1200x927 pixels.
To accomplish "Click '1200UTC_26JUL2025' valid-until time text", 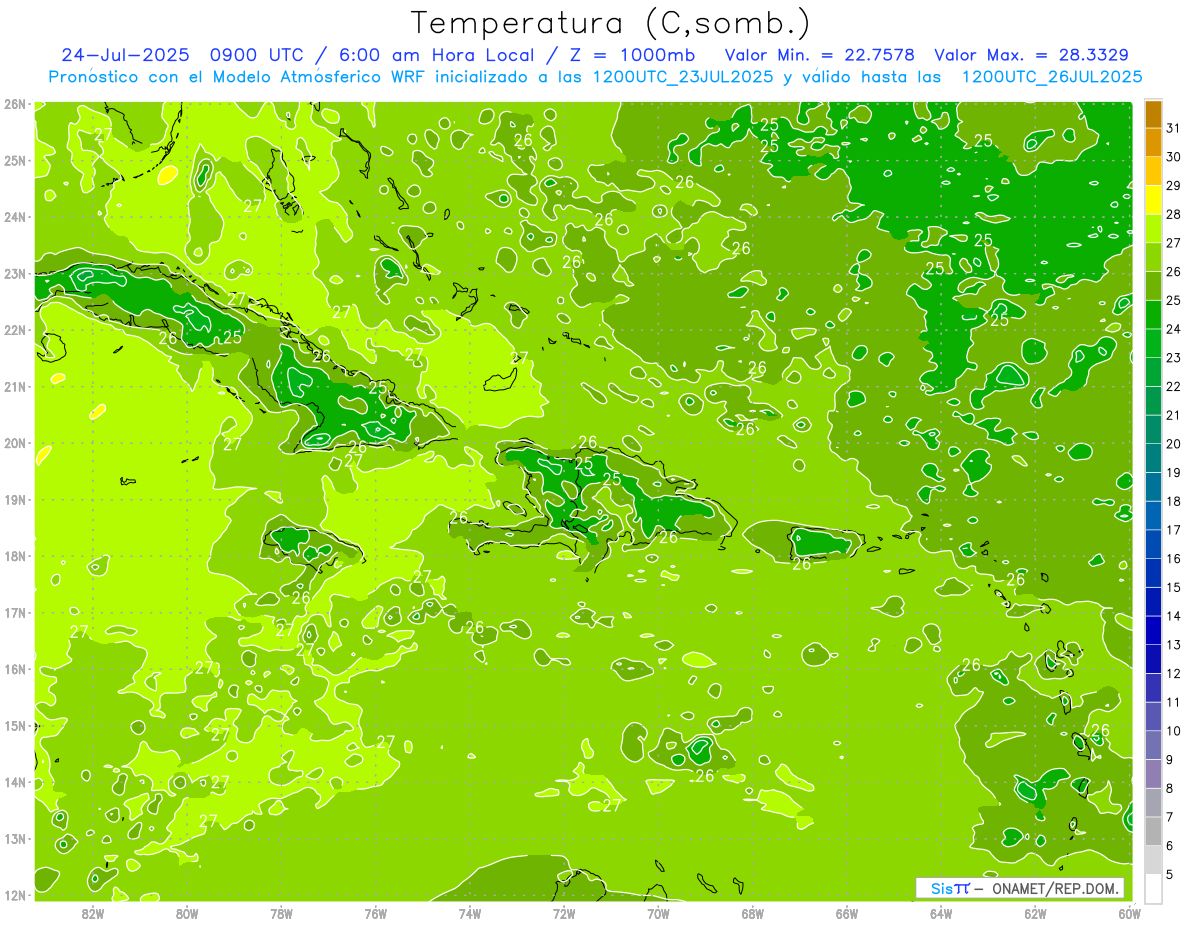I will (1051, 76).
